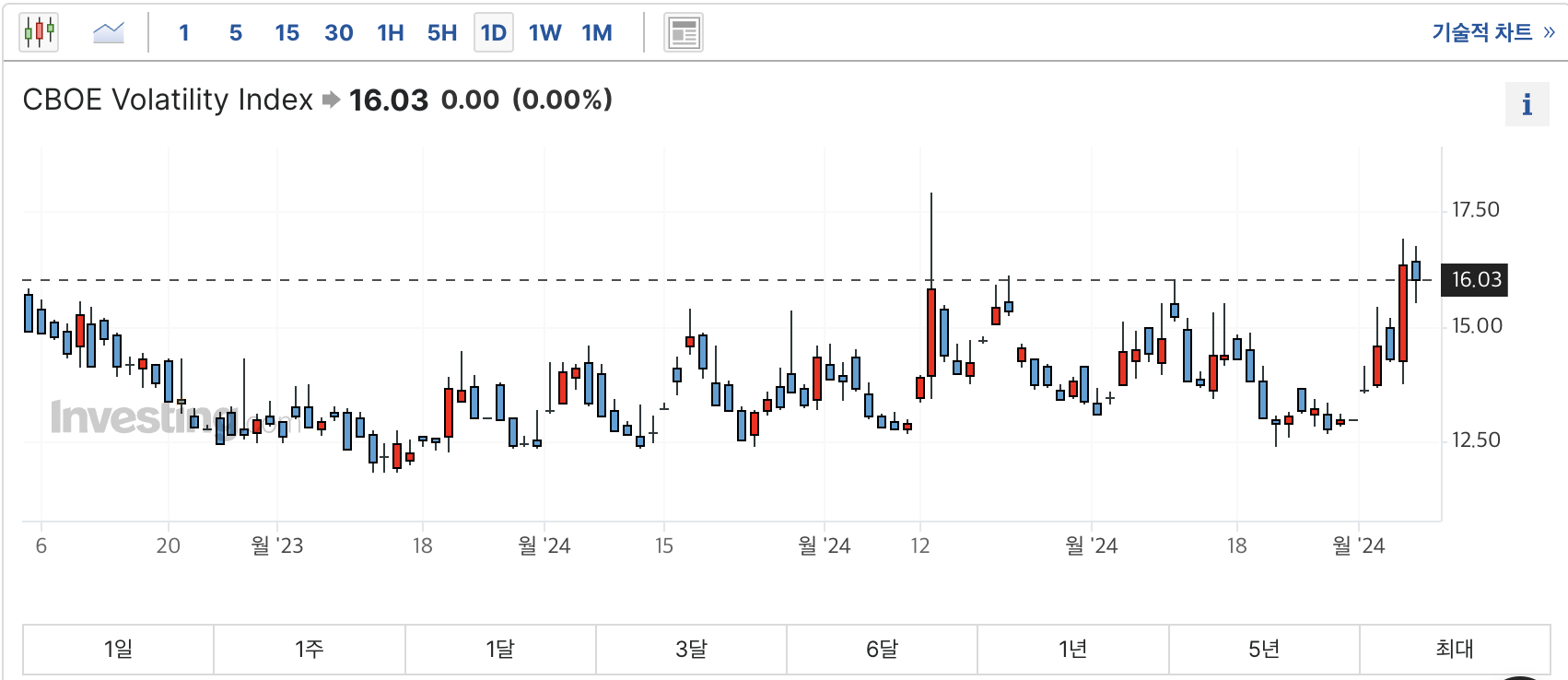This screenshot has height=680, width=1568.
Task: Click the CBOE Volatility Index title
Action: click(168, 100)
